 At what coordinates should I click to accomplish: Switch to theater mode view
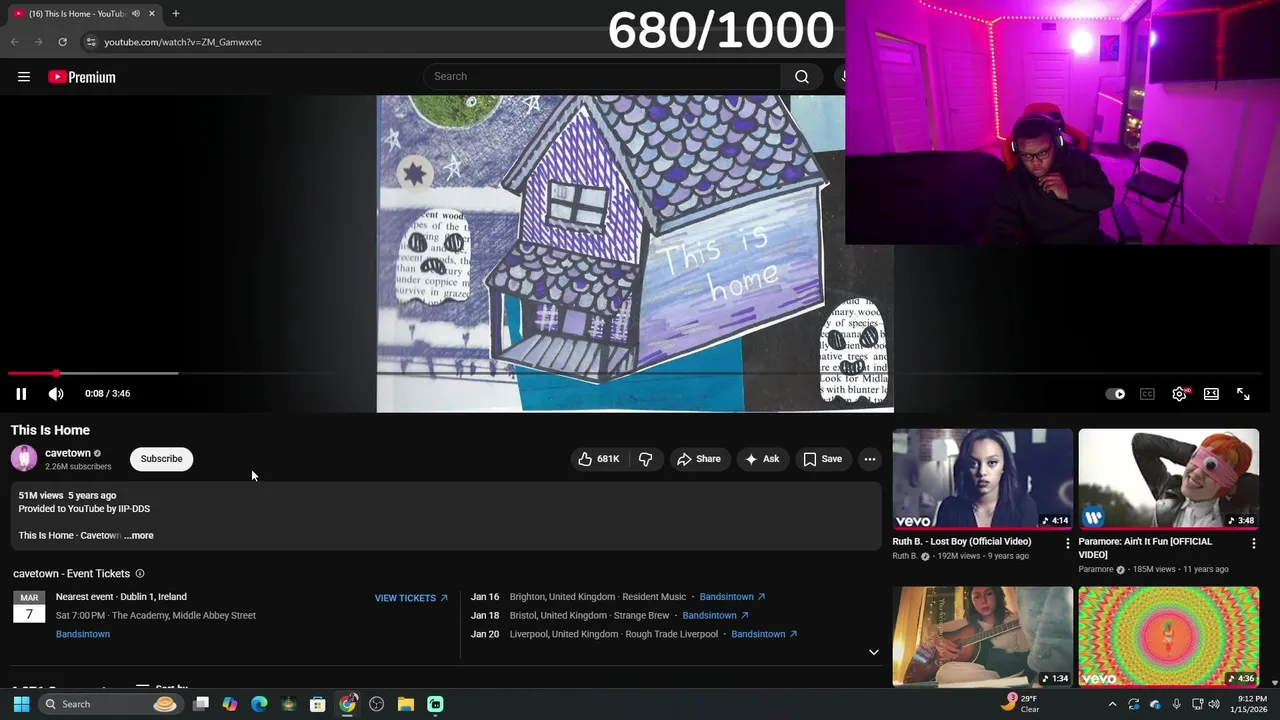click(x=1211, y=394)
